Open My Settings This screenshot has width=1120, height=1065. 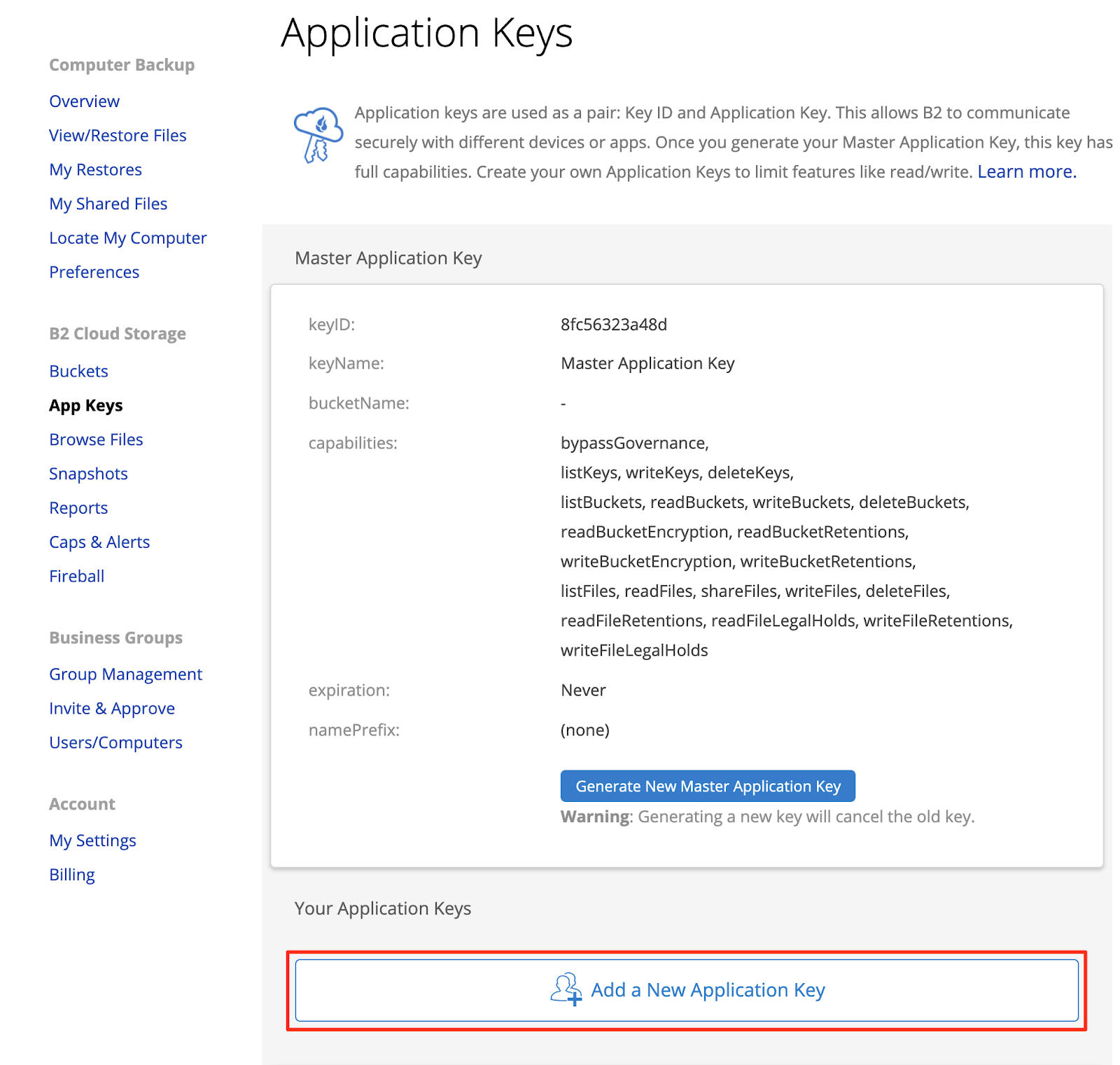click(92, 841)
